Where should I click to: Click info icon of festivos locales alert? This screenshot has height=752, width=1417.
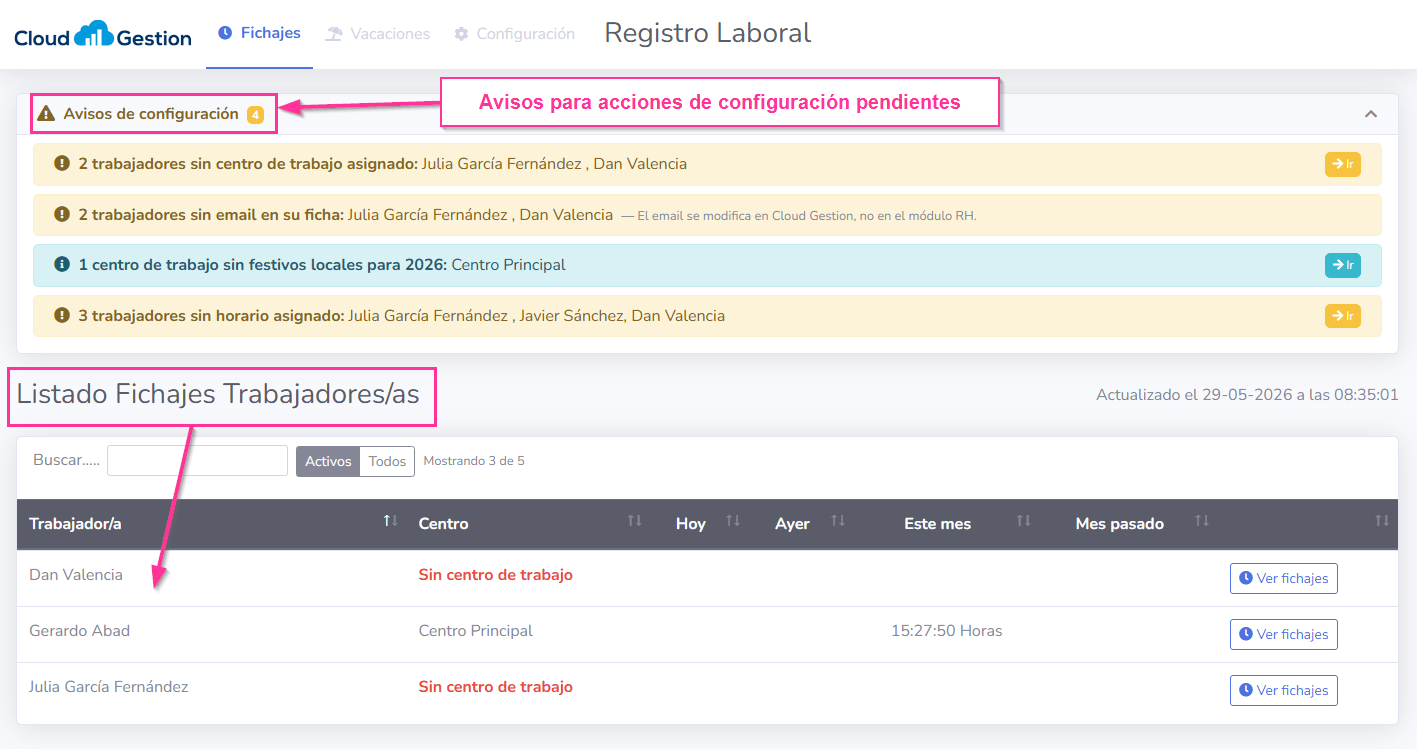[x=62, y=265]
